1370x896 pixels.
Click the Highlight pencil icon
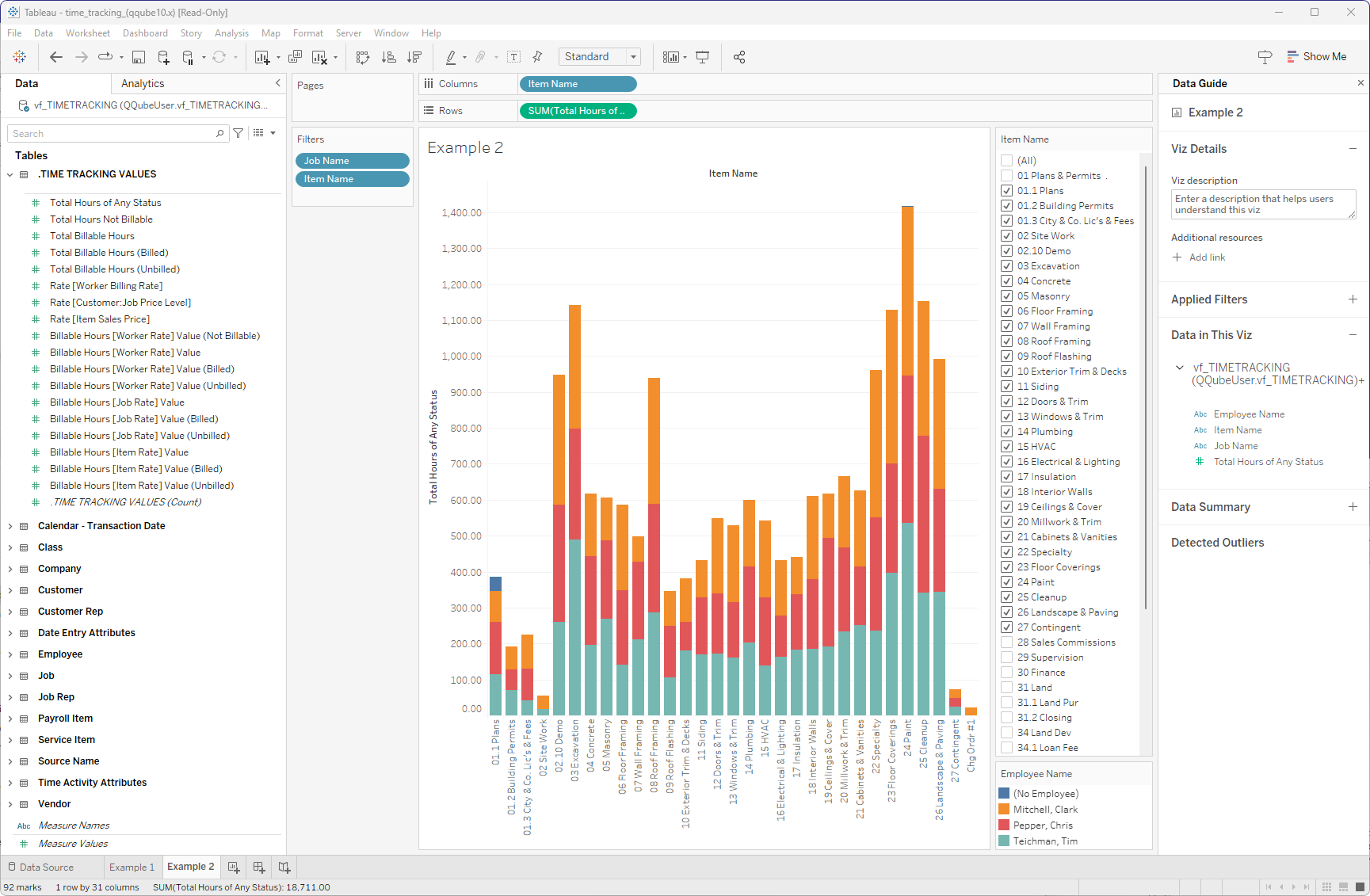tap(450, 56)
